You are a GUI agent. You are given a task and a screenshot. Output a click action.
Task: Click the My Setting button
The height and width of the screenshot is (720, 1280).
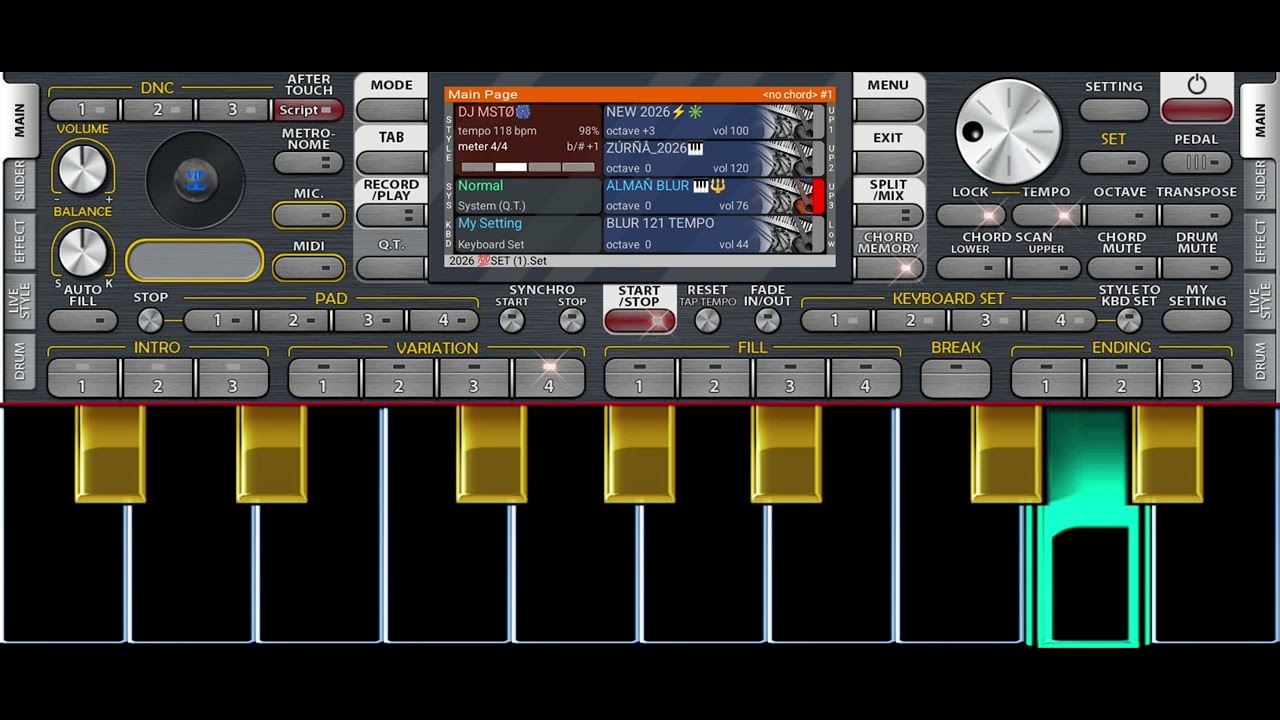click(1197, 321)
